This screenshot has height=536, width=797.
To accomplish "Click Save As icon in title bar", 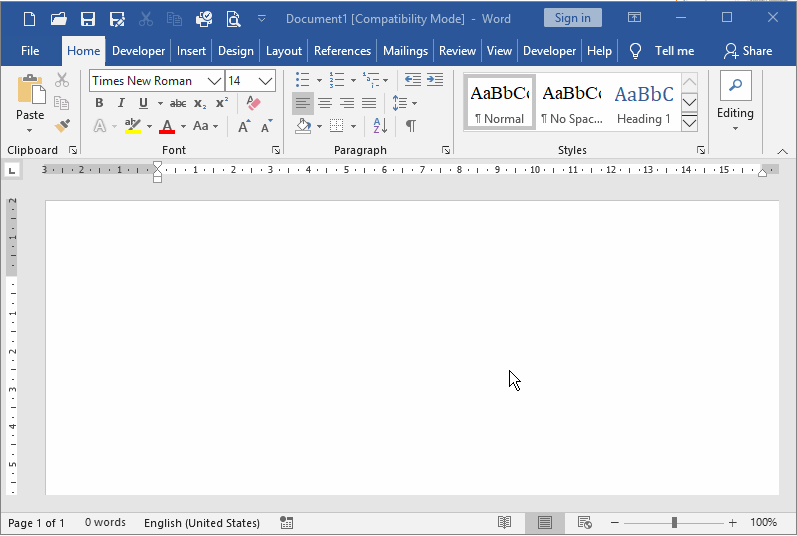I will pos(117,19).
